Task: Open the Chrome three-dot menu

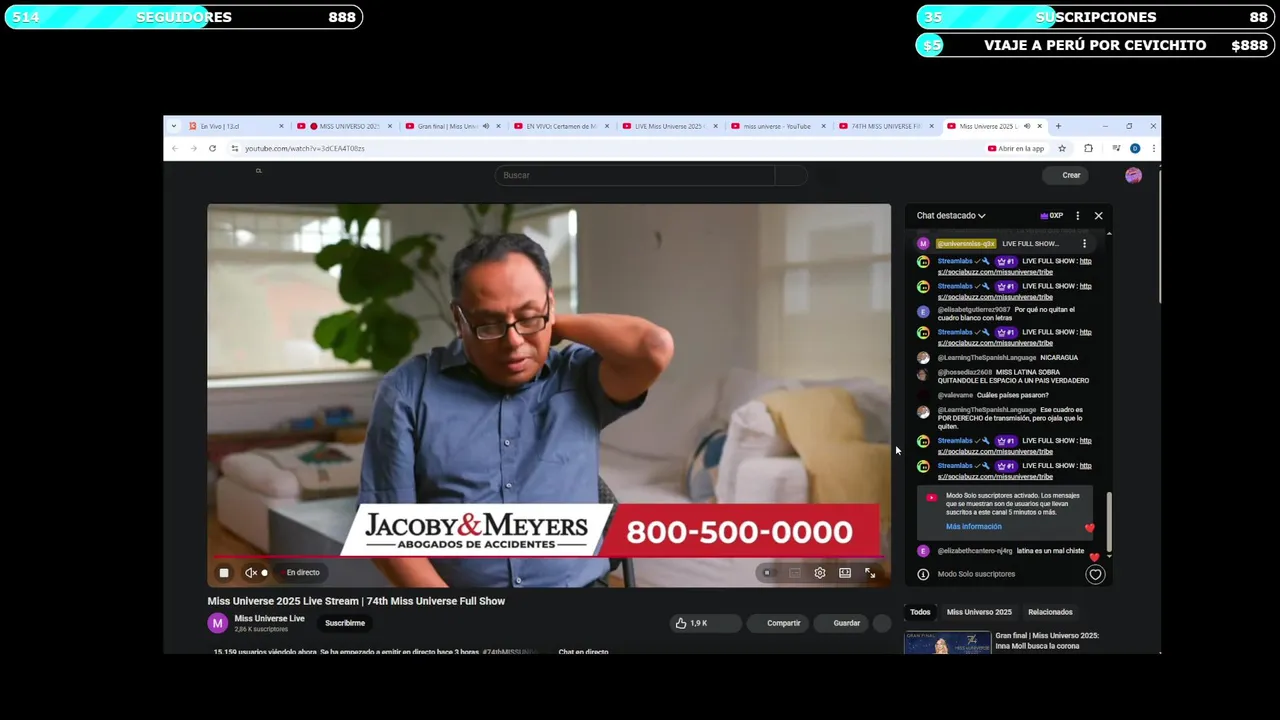Action: [1153, 148]
